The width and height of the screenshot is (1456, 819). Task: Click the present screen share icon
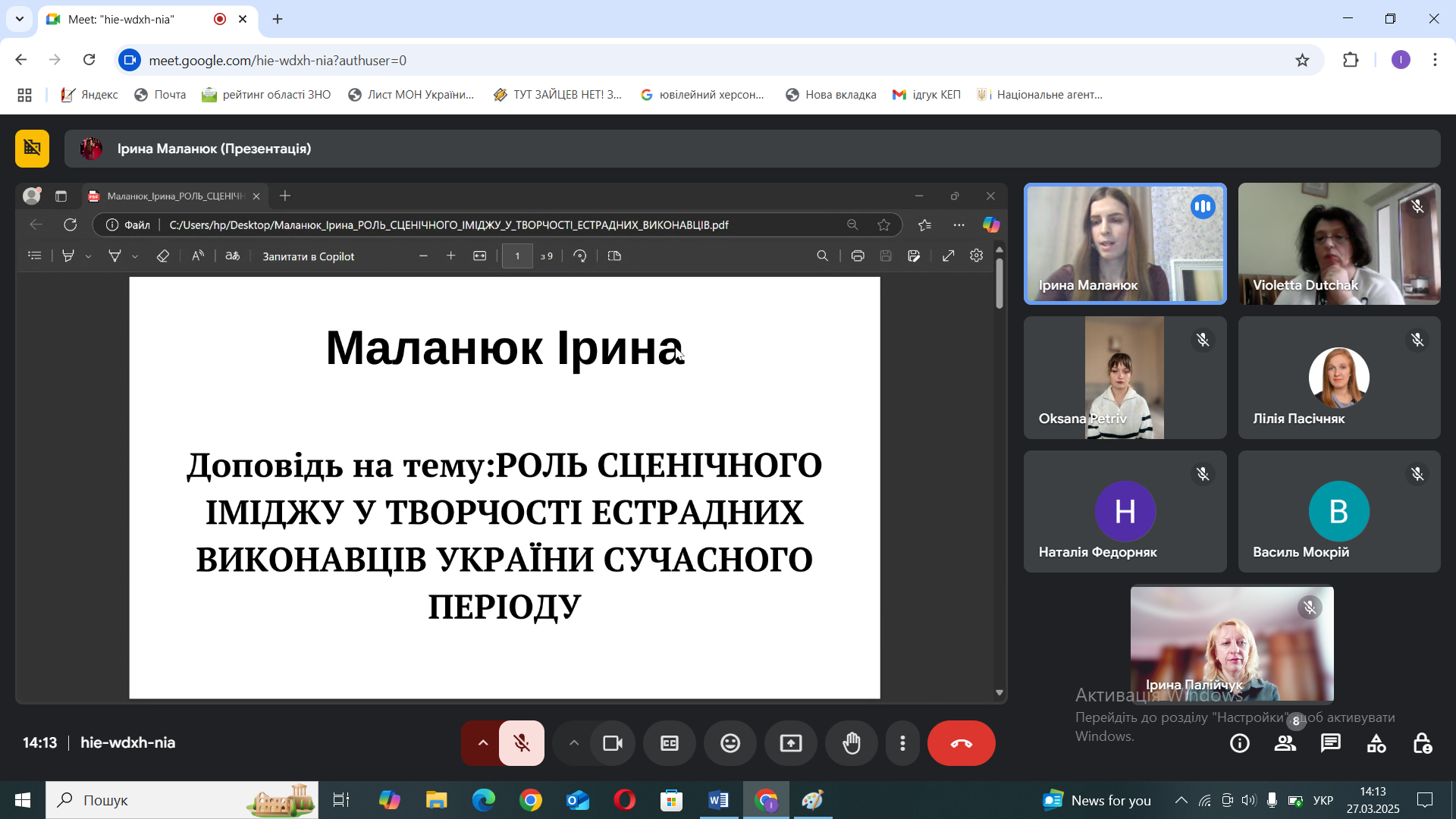(791, 743)
